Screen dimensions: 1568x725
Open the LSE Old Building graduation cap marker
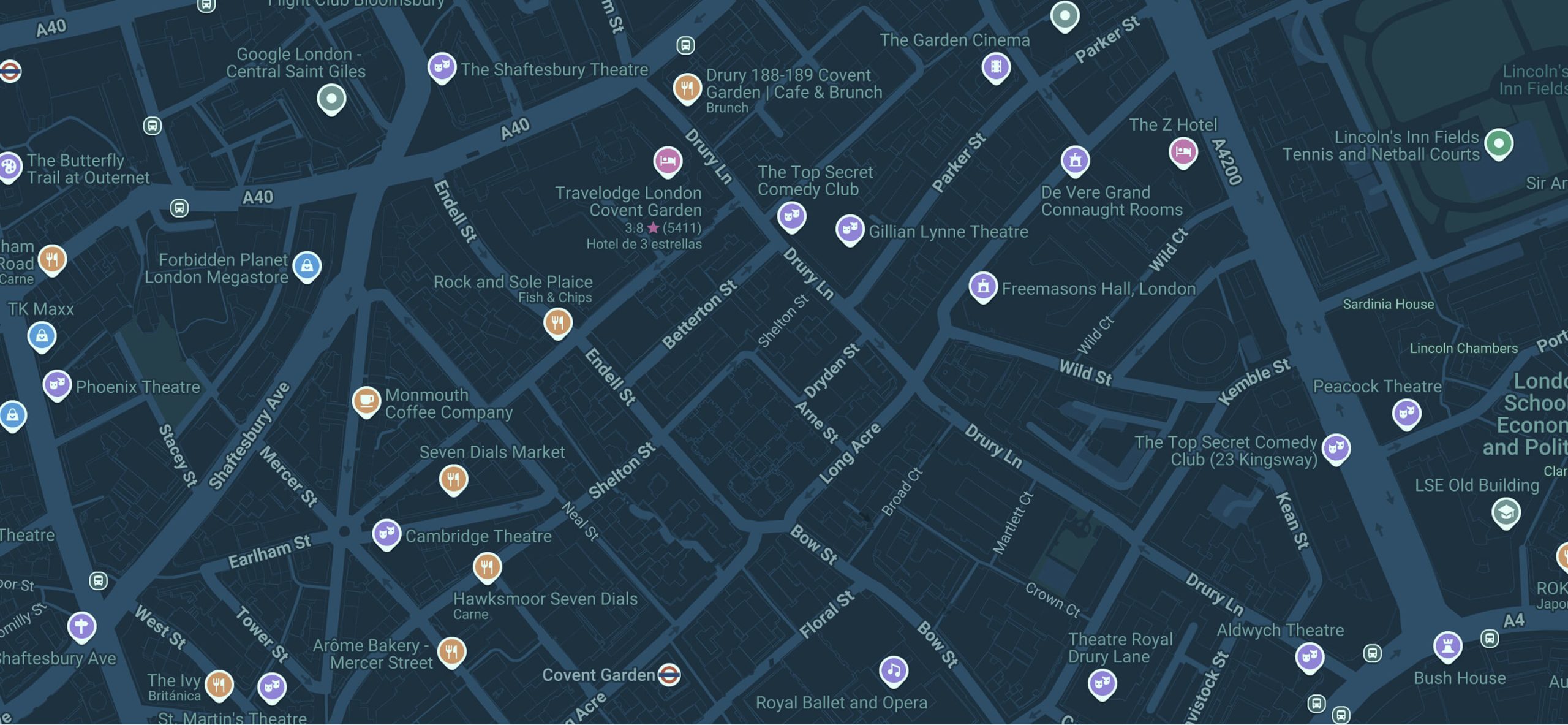[1506, 512]
